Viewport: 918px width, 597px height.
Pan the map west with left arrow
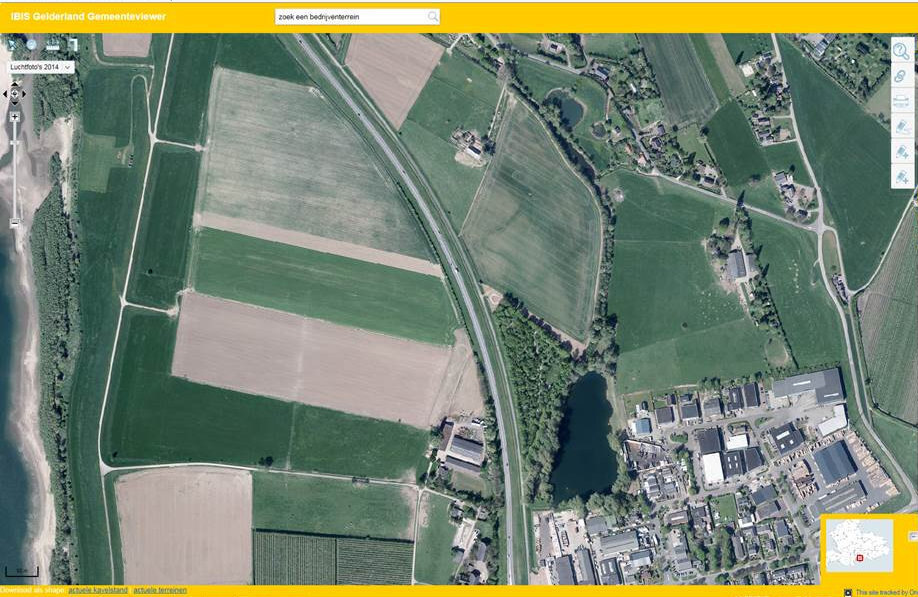(5, 93)
